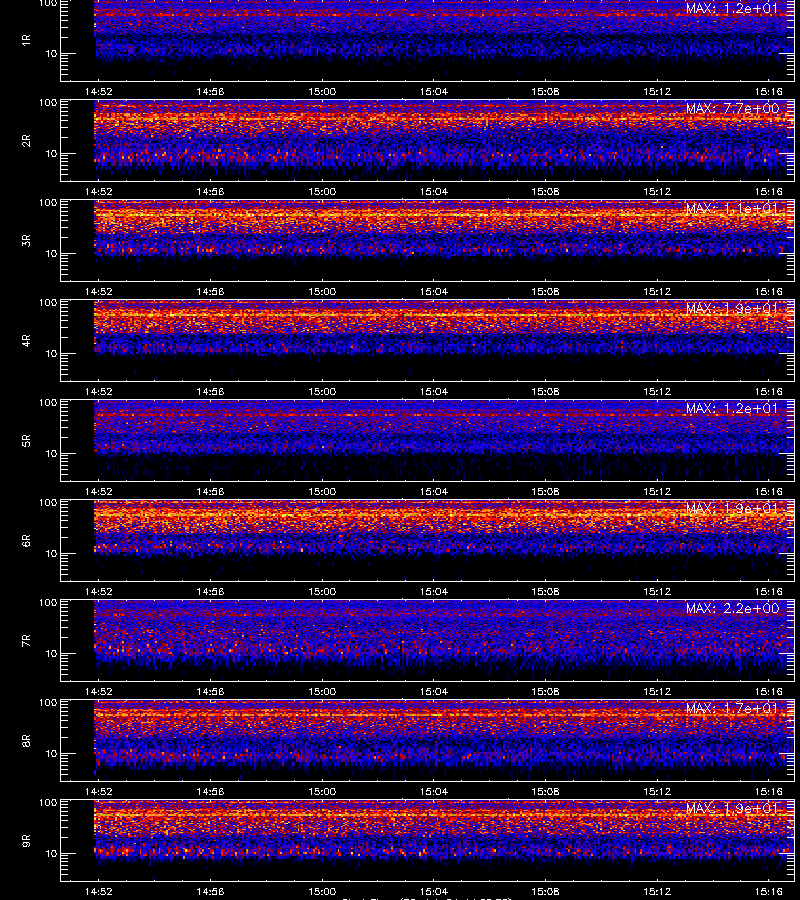The image size is (800, 900).
Task: Click the 5R panel axis label
Action: [x=26, y=440]
